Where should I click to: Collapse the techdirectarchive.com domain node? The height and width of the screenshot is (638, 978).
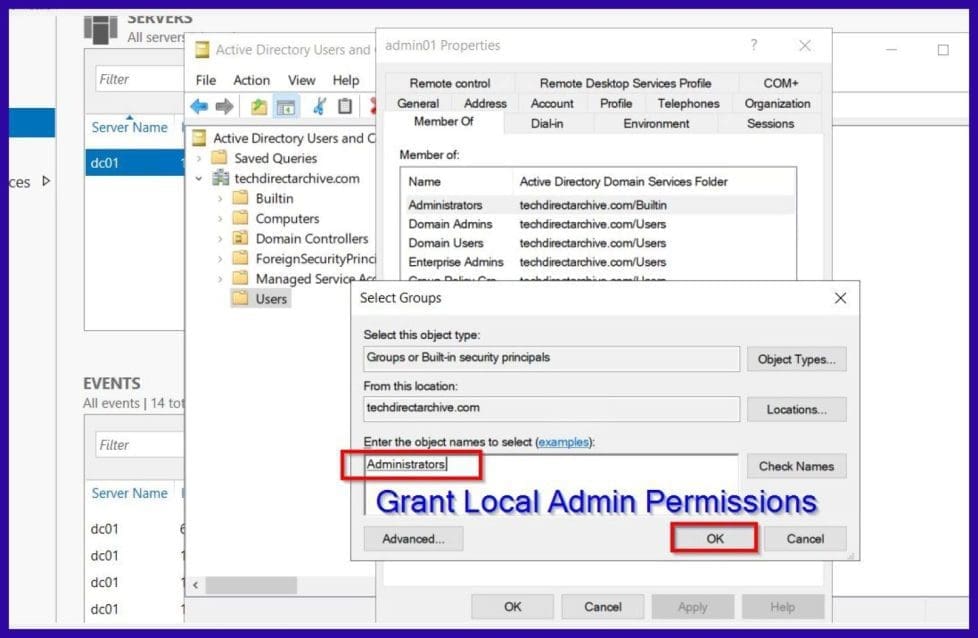point(199,178)
